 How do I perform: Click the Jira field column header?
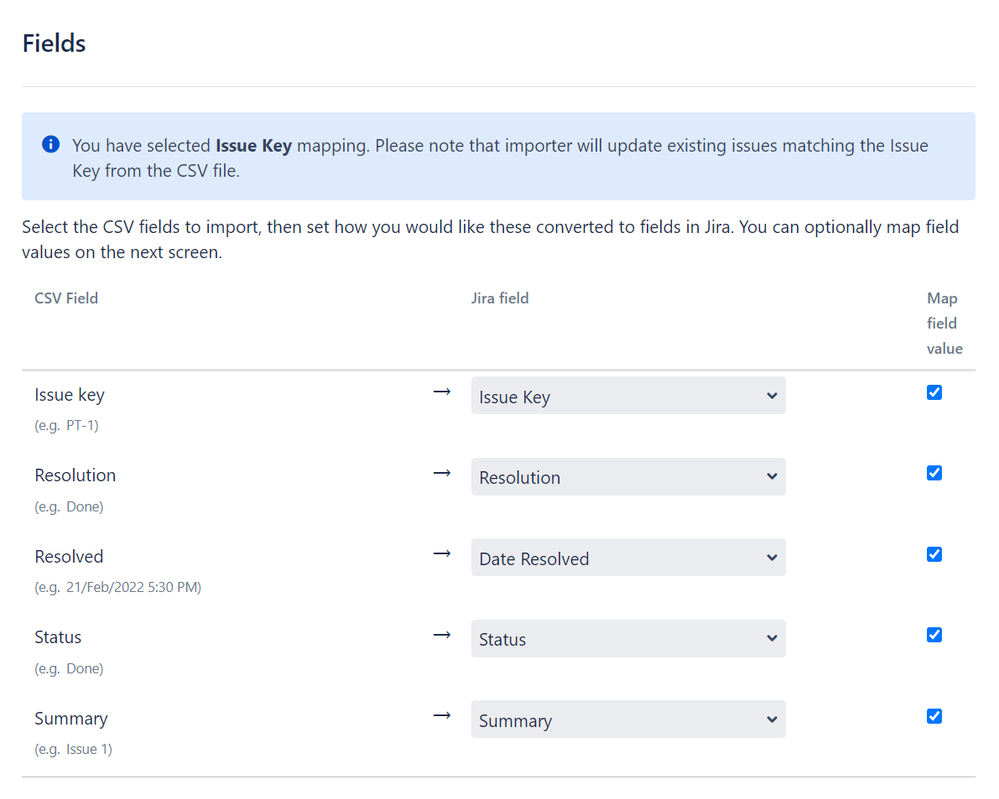[500, 298]
